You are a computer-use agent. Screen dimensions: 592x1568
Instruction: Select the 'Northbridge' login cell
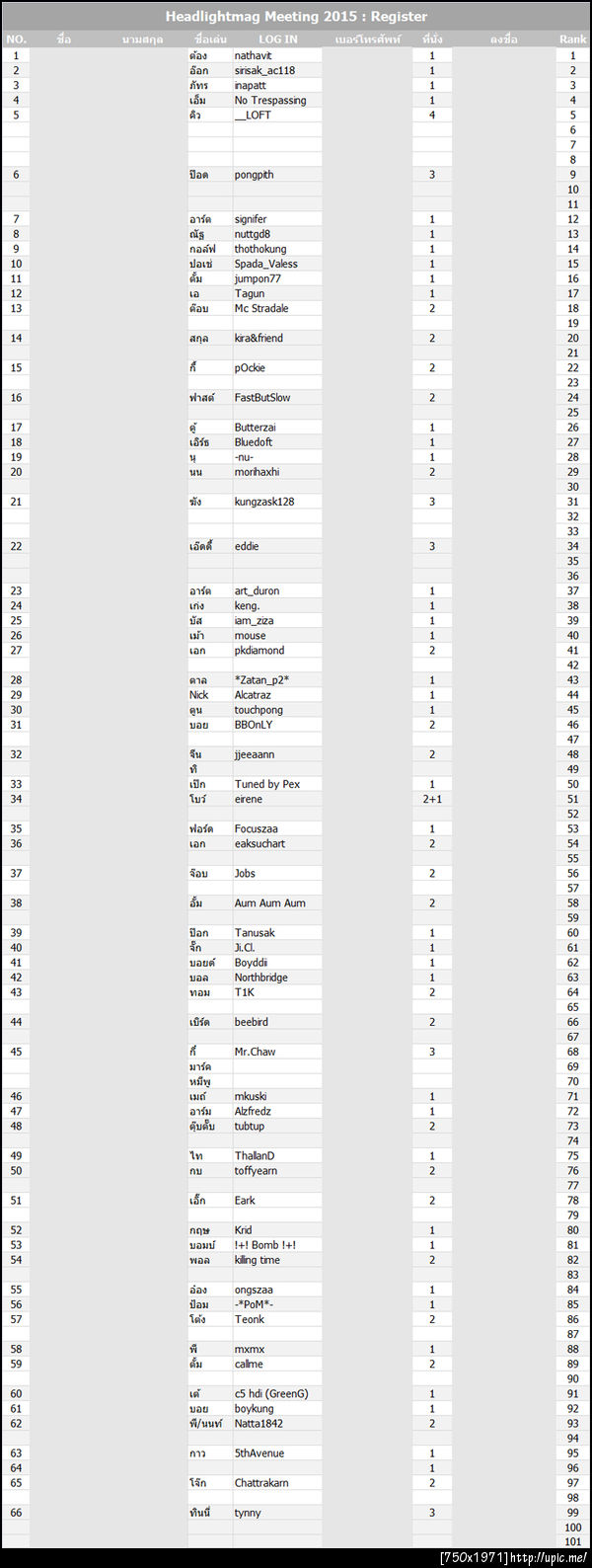[261, 978]
